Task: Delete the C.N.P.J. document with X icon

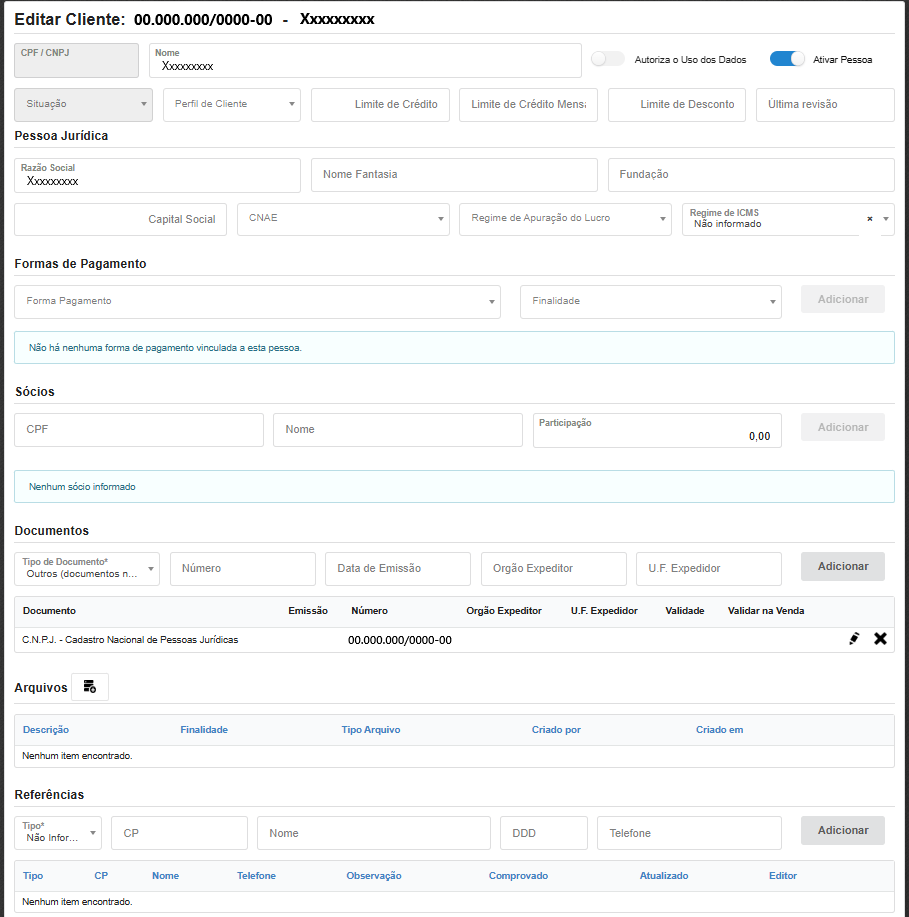Action: [x=880, y=639]
